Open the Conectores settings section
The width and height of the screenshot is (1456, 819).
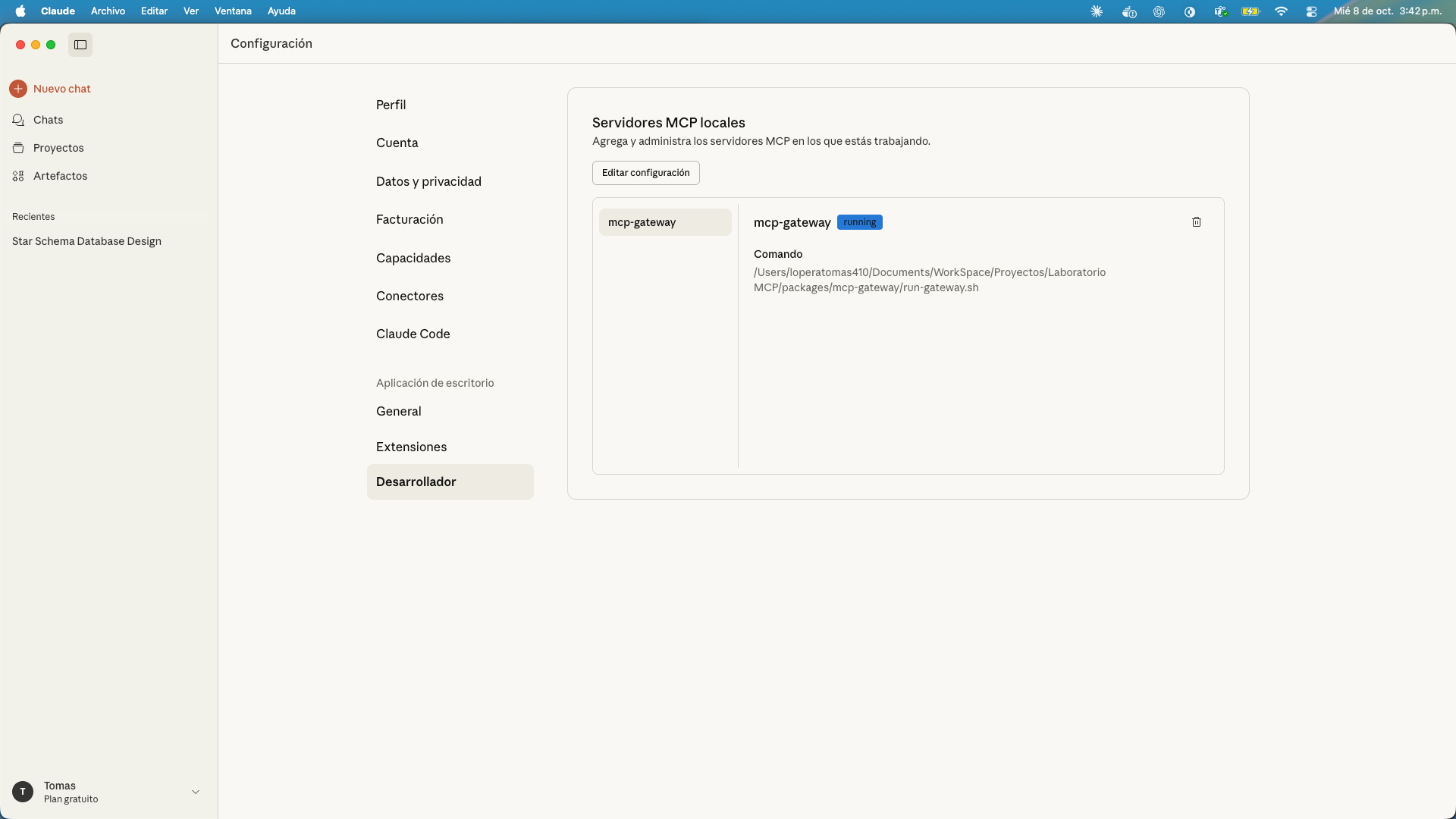point(450,296)
